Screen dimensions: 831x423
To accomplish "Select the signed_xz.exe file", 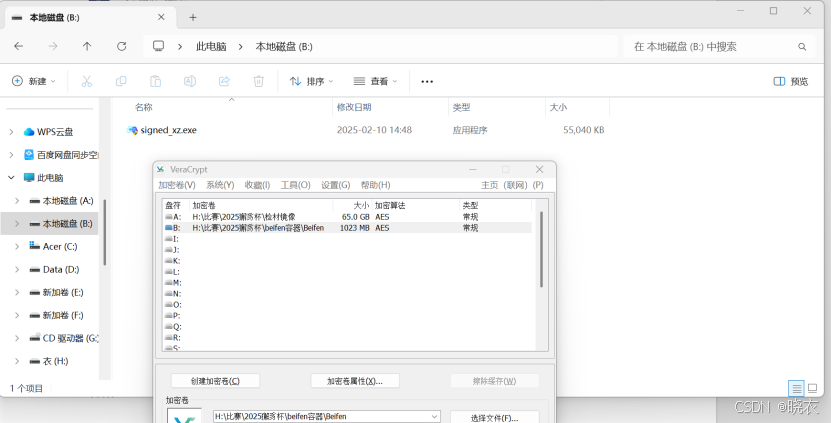I will (169, 130).
